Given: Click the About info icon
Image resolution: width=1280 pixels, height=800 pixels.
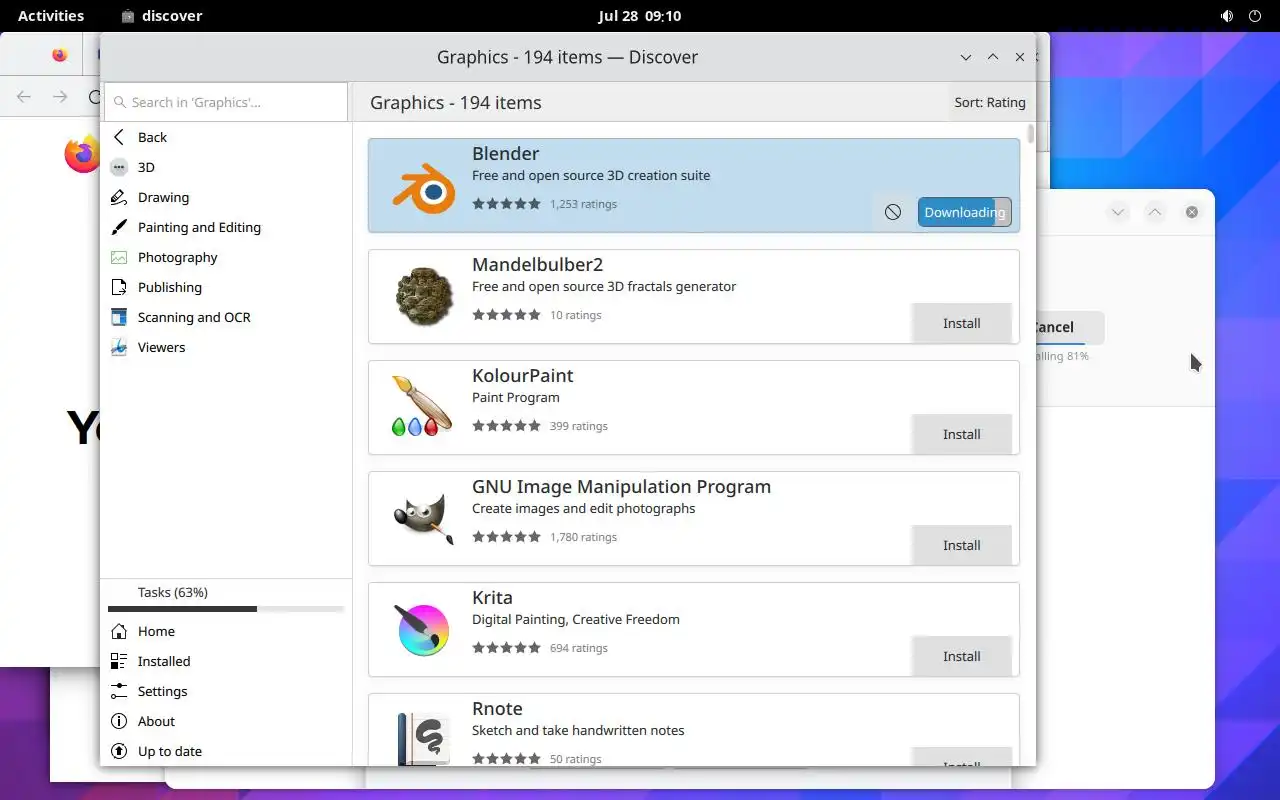Looking at the screenshot, I should [119, 721].
